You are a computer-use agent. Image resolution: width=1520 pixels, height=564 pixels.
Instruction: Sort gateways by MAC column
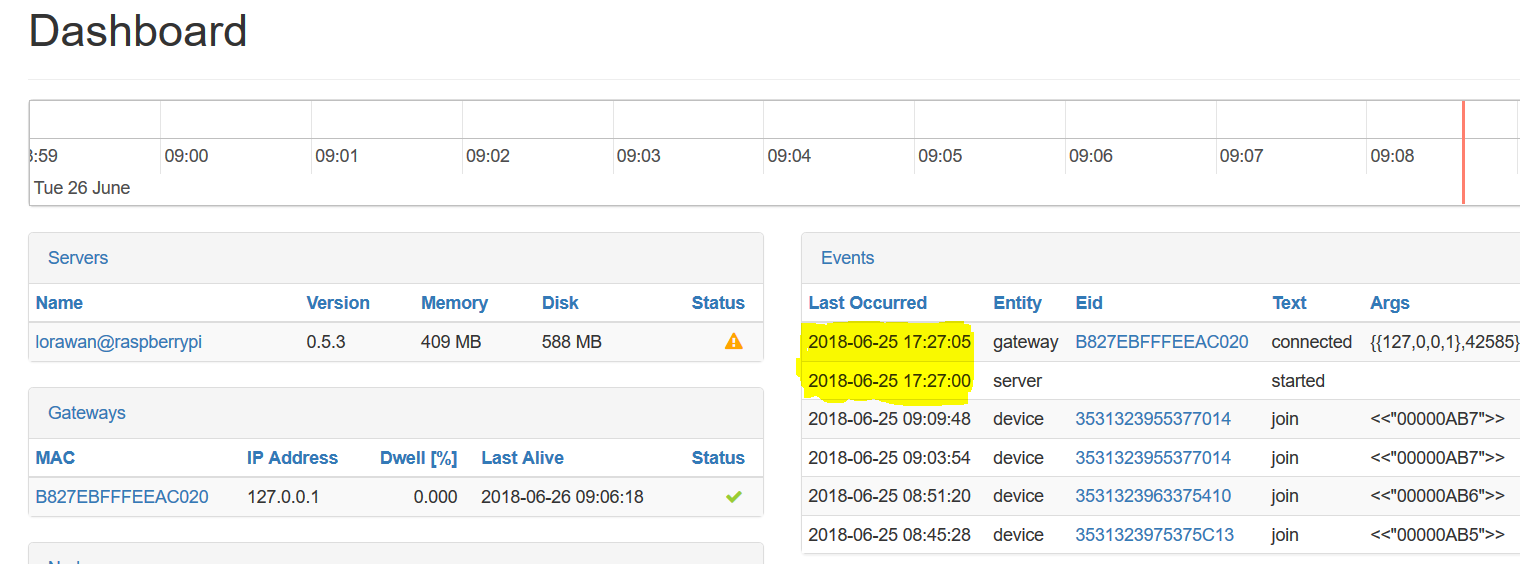click(x=55, y=458)
